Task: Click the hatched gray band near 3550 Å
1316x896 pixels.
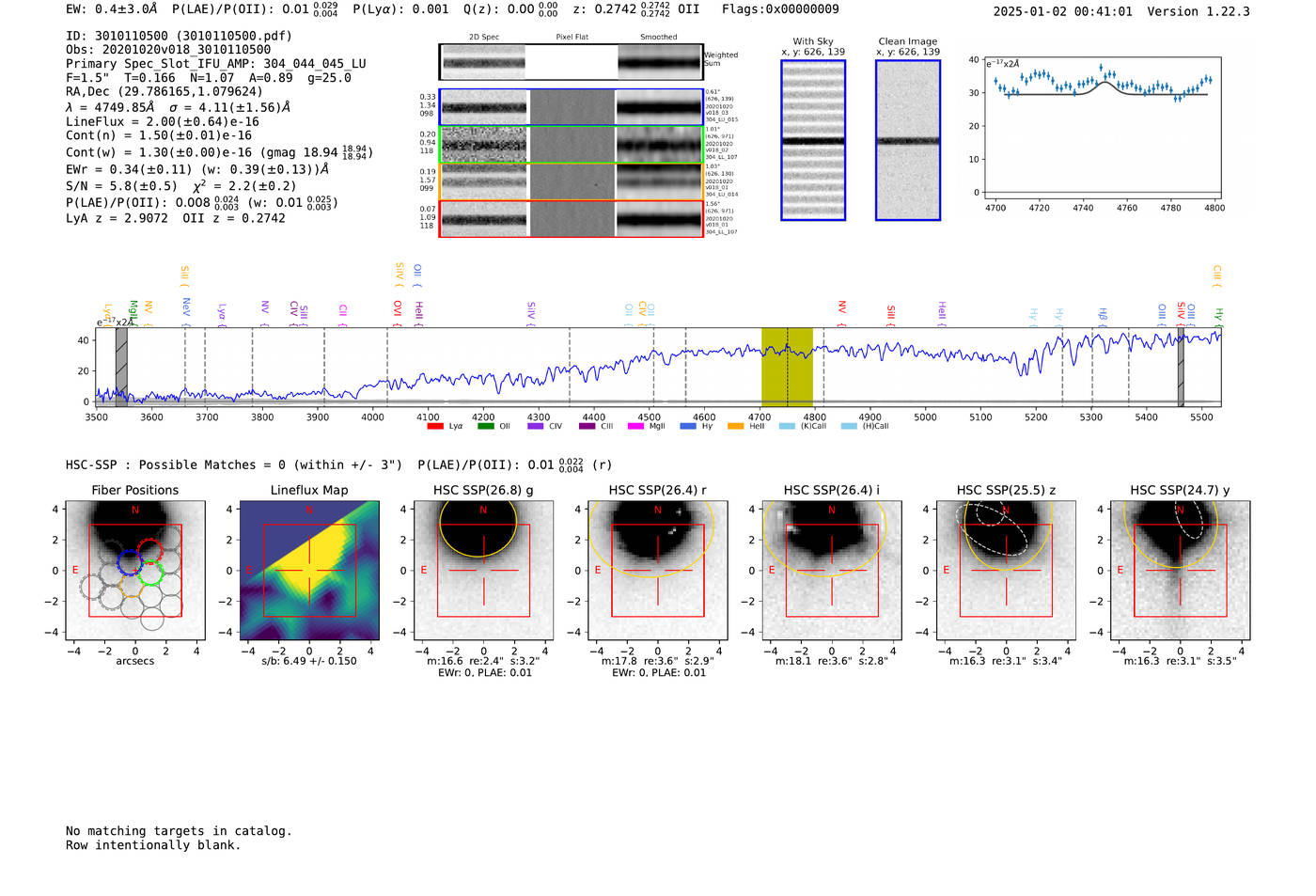Action: [121, 367]
